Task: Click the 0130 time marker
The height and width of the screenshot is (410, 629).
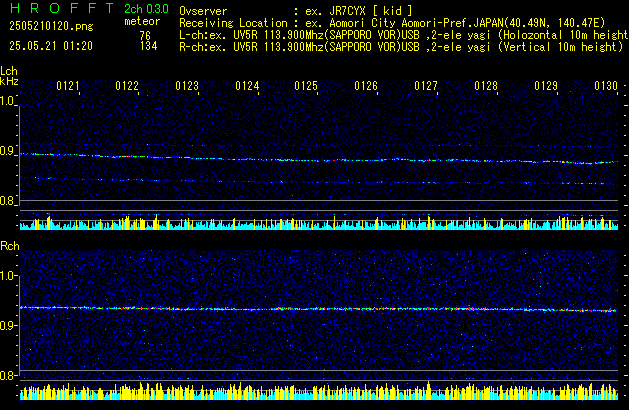Action: (606, 86)
